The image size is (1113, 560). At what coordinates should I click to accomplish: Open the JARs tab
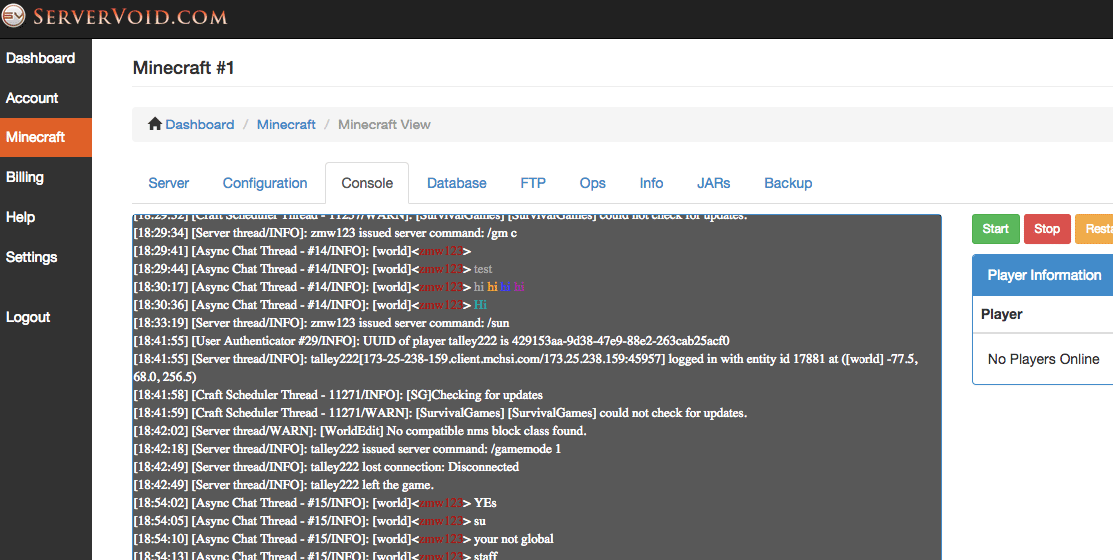(714, 183)
